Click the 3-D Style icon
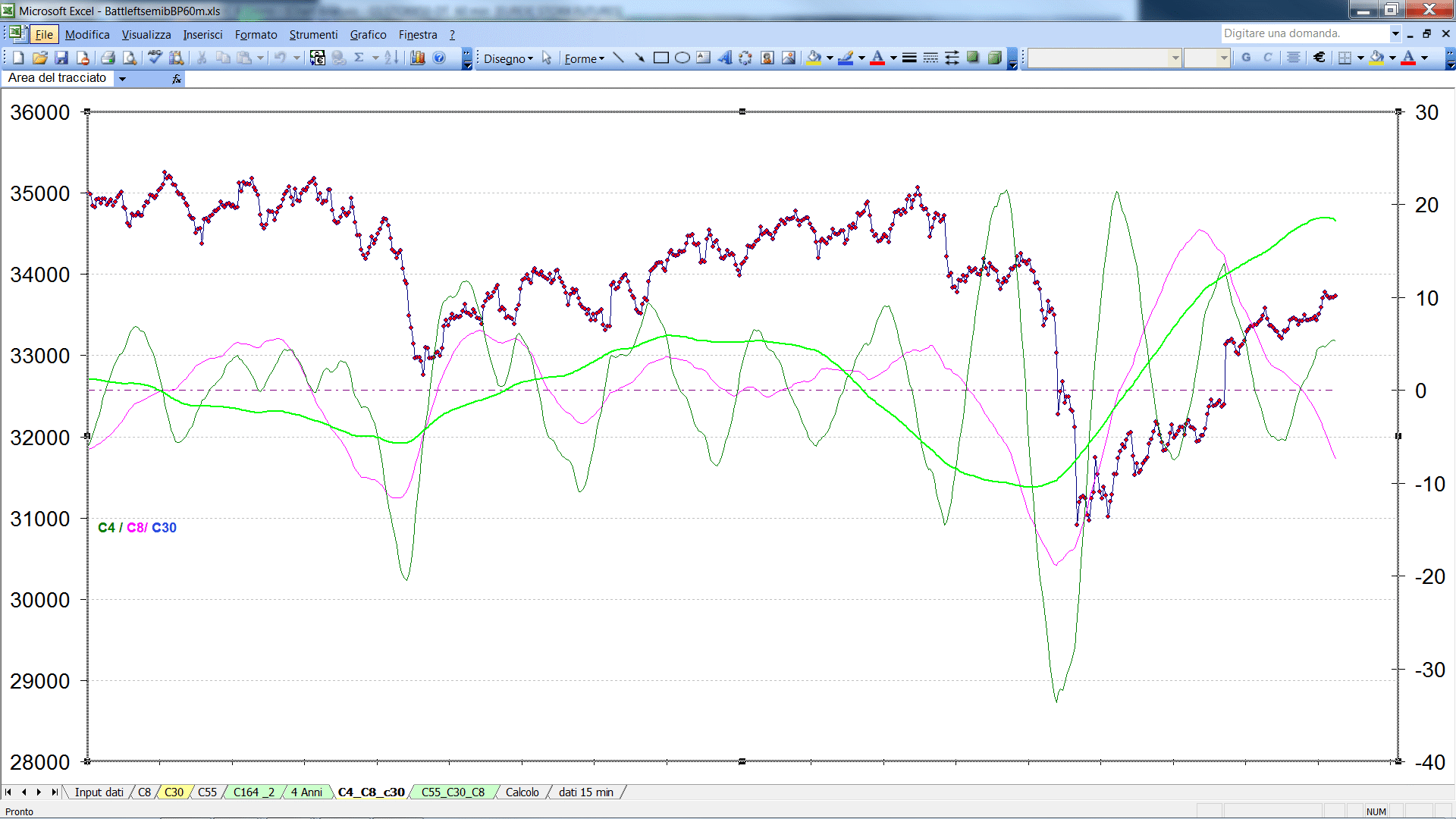The height and width of the screenshot is (819, 1456). 995,58
